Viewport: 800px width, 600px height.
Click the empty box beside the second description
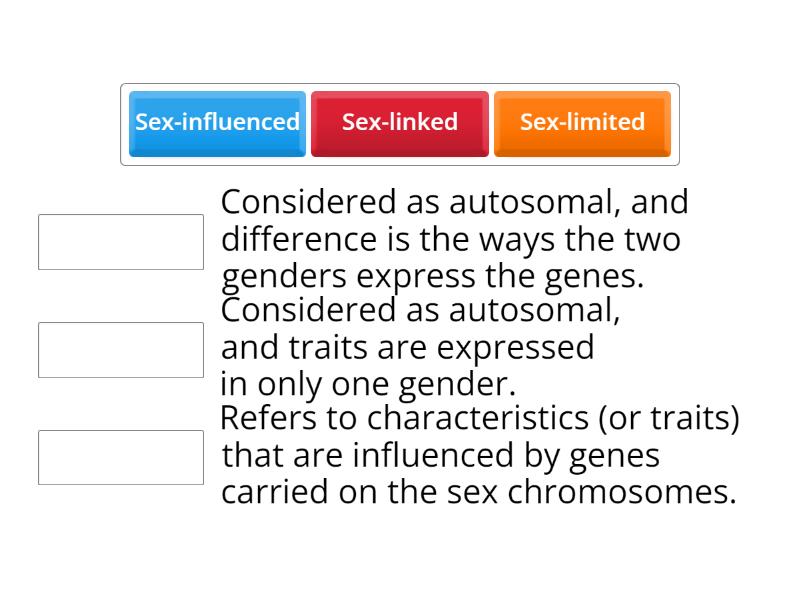tap(120, 349)
